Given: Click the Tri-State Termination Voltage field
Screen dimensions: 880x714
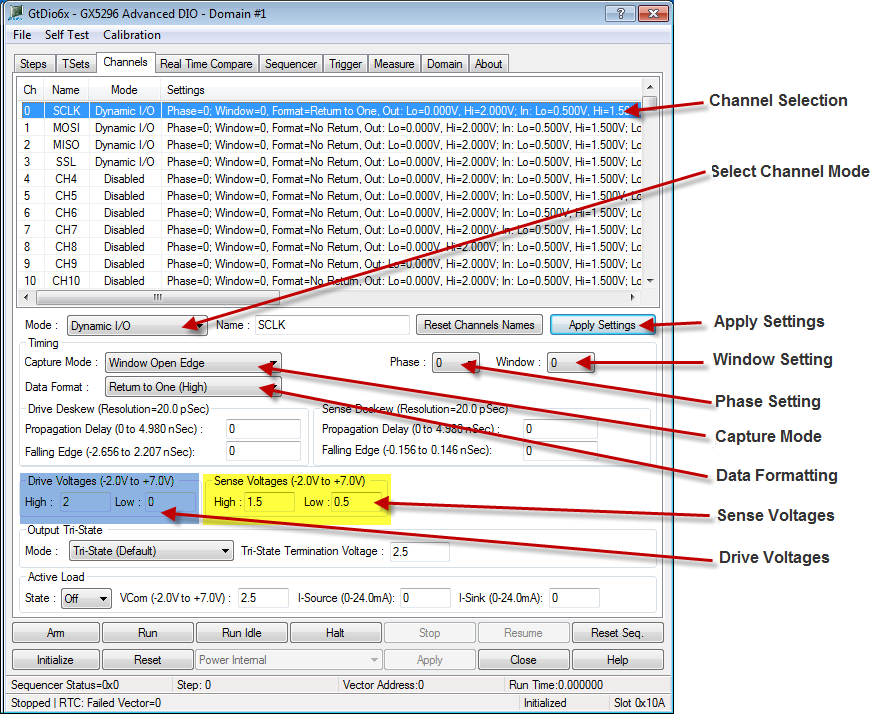Looking at the screenshot, I should point(420,551).
